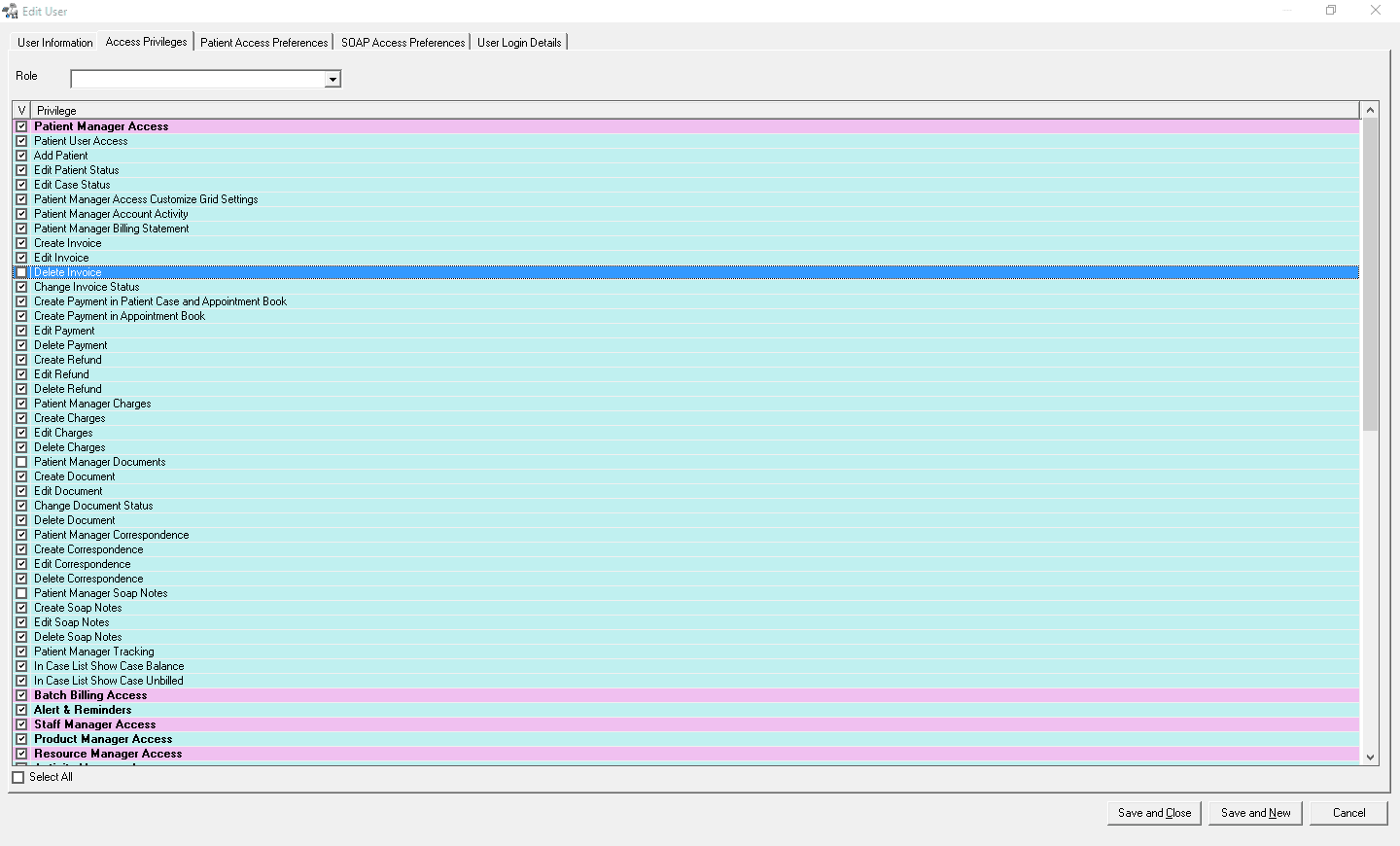Toggle Staff Manager Access checkbox
Viewport: 1400px width, 846px height.
tap(21, 724)
